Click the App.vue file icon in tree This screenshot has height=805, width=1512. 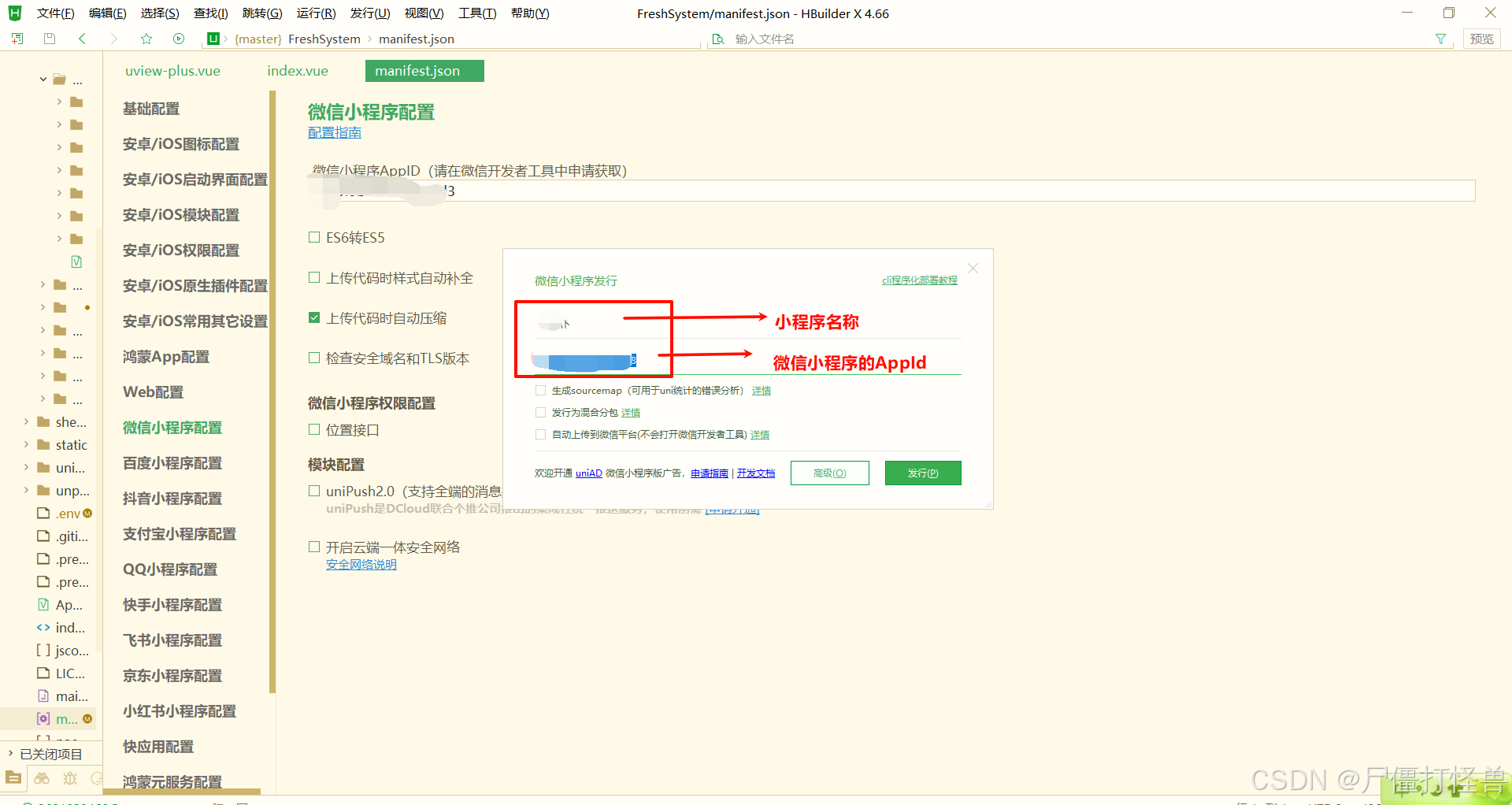point(43,605)
